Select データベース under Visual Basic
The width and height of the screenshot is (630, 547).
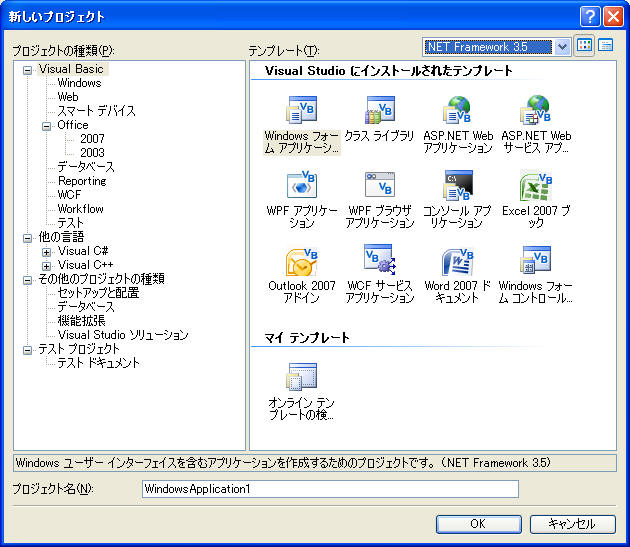pyautogui.click(x=86, y=167)
